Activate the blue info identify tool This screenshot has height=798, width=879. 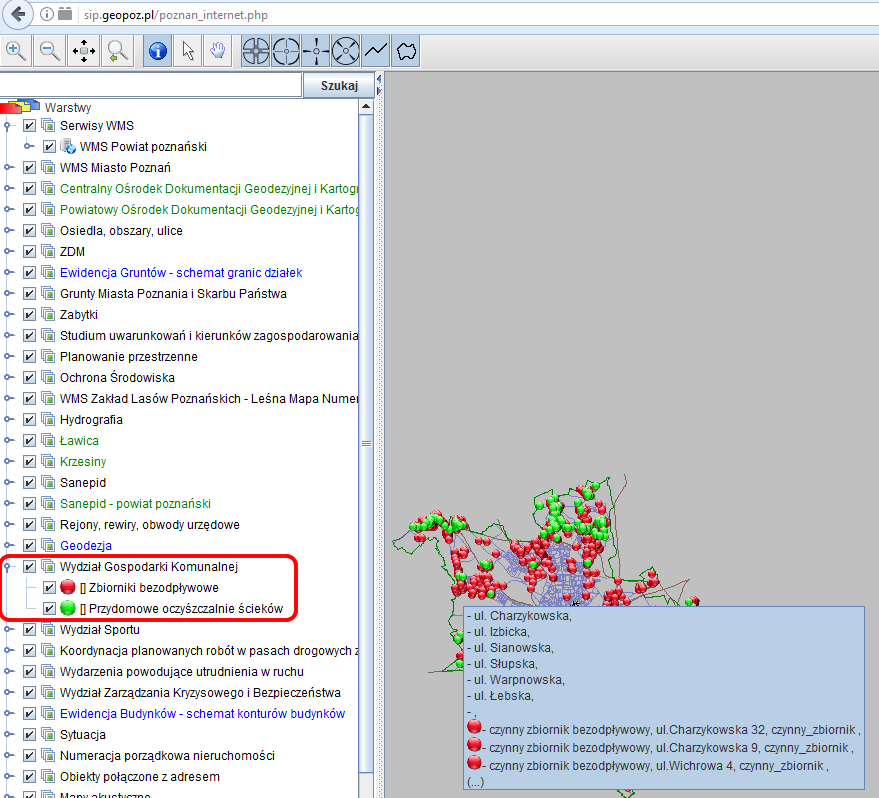pyautogui.click(x=157, y=50)
